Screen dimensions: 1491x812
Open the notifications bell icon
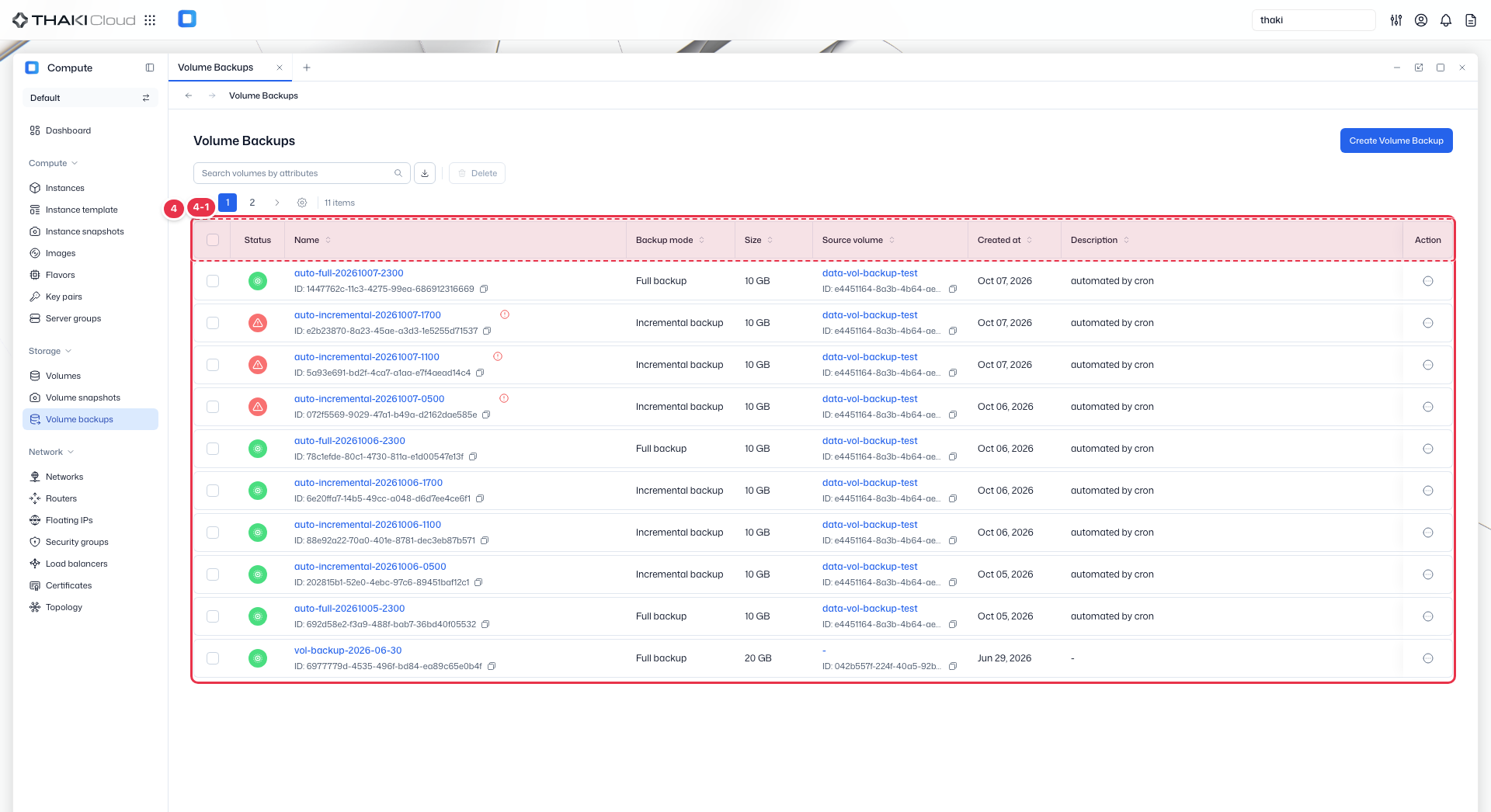1446,20
